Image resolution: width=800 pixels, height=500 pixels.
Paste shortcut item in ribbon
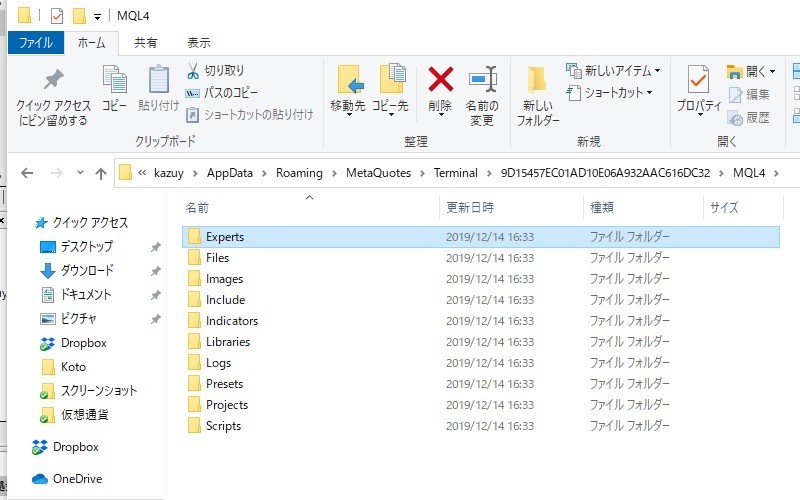pyautogui.click(x=249, y=115)
